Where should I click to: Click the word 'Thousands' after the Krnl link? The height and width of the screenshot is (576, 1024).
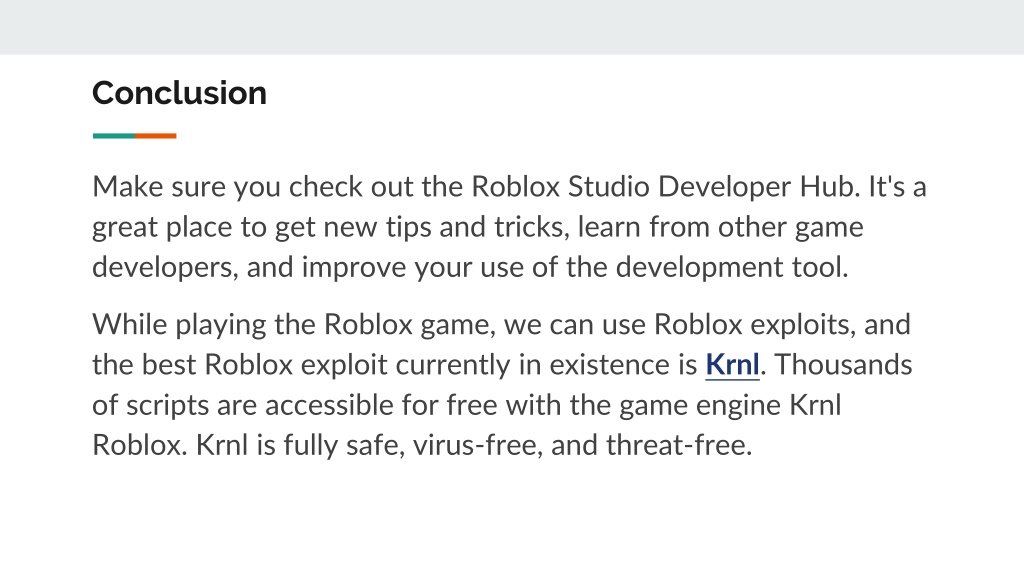coord(843,364)
